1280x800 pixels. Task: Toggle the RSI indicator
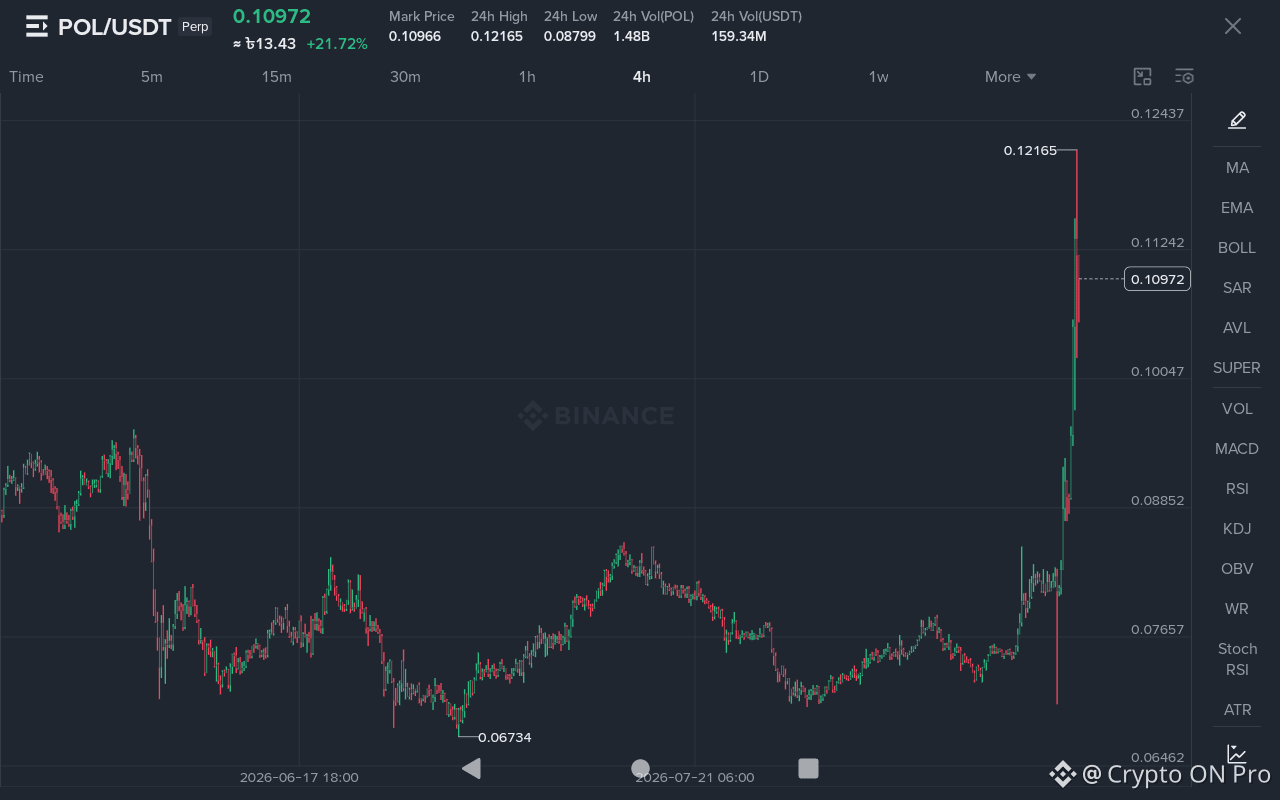click(x=1237, y=489)
